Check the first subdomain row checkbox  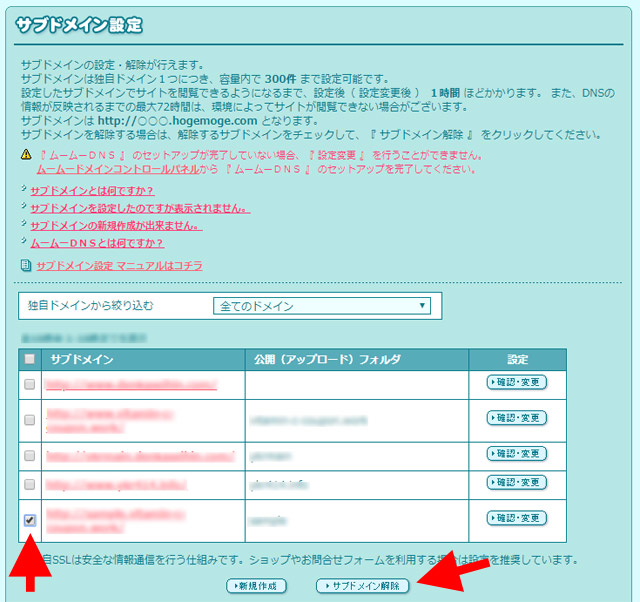pos(30,383)
